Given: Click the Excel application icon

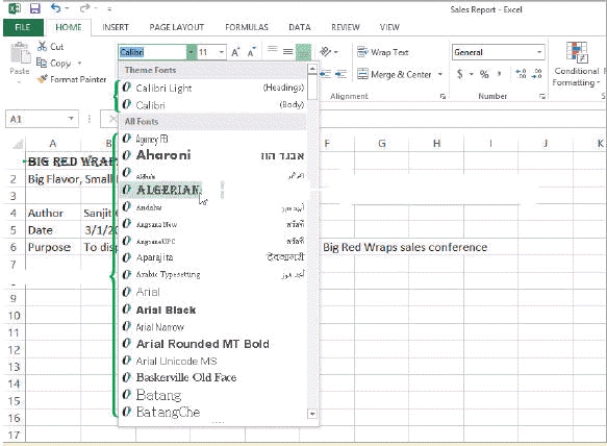Looking at the screenshot, I should 15,8.
